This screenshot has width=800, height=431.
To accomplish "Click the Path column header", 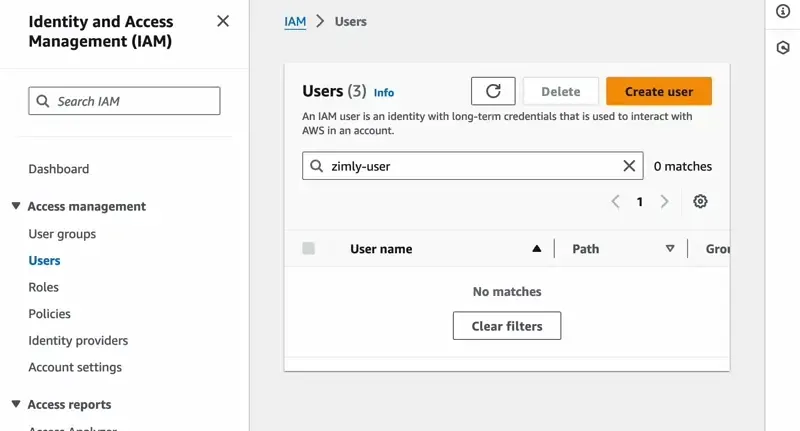I will pos(586,249).
